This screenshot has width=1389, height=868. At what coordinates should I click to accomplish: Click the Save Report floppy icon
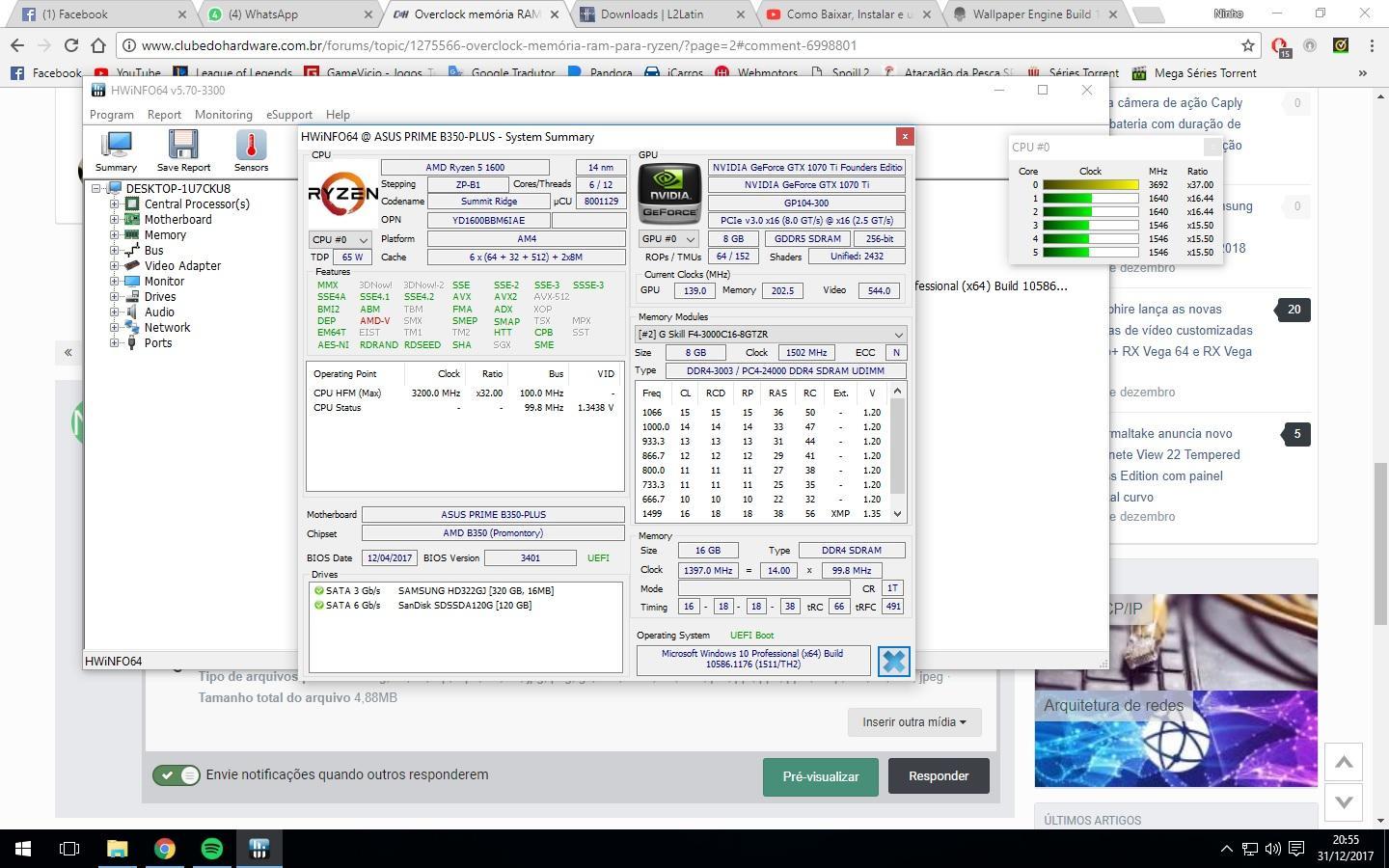point(183,150)
